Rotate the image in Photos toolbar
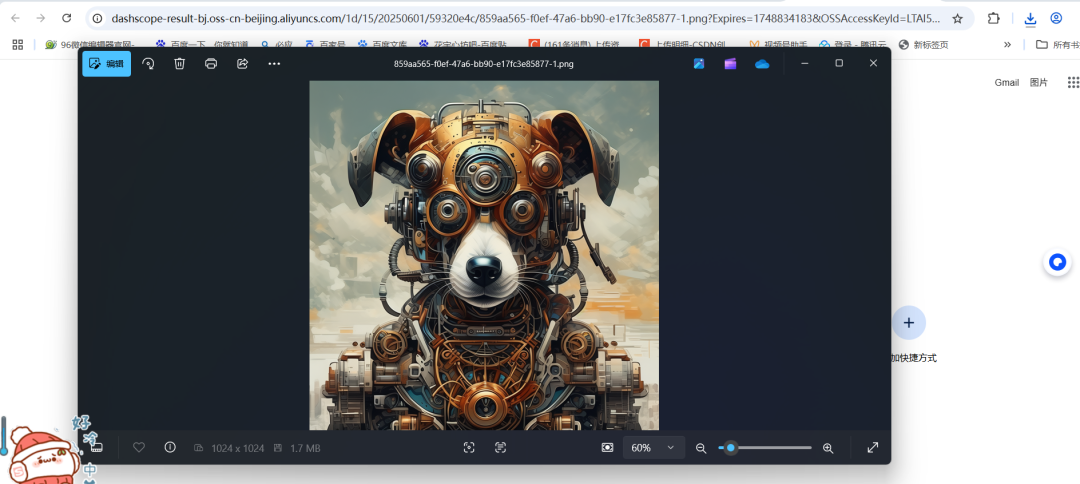The image size is (1080, 484). tap(148, 63)
